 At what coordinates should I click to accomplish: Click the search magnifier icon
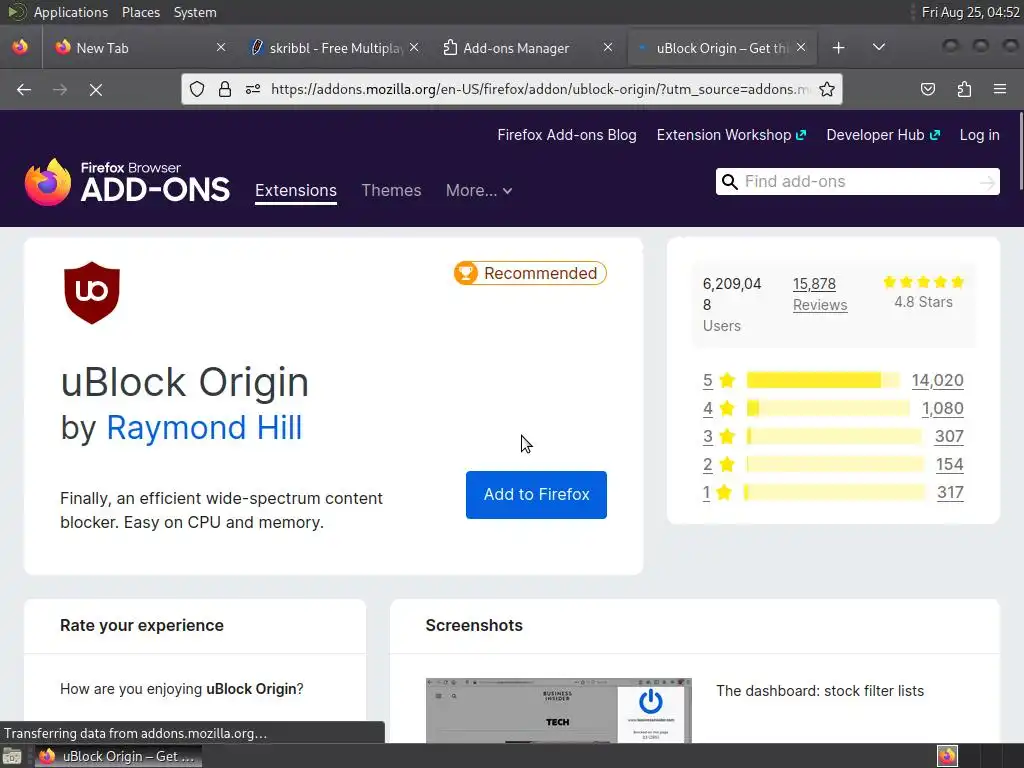[x=729, y=182]
